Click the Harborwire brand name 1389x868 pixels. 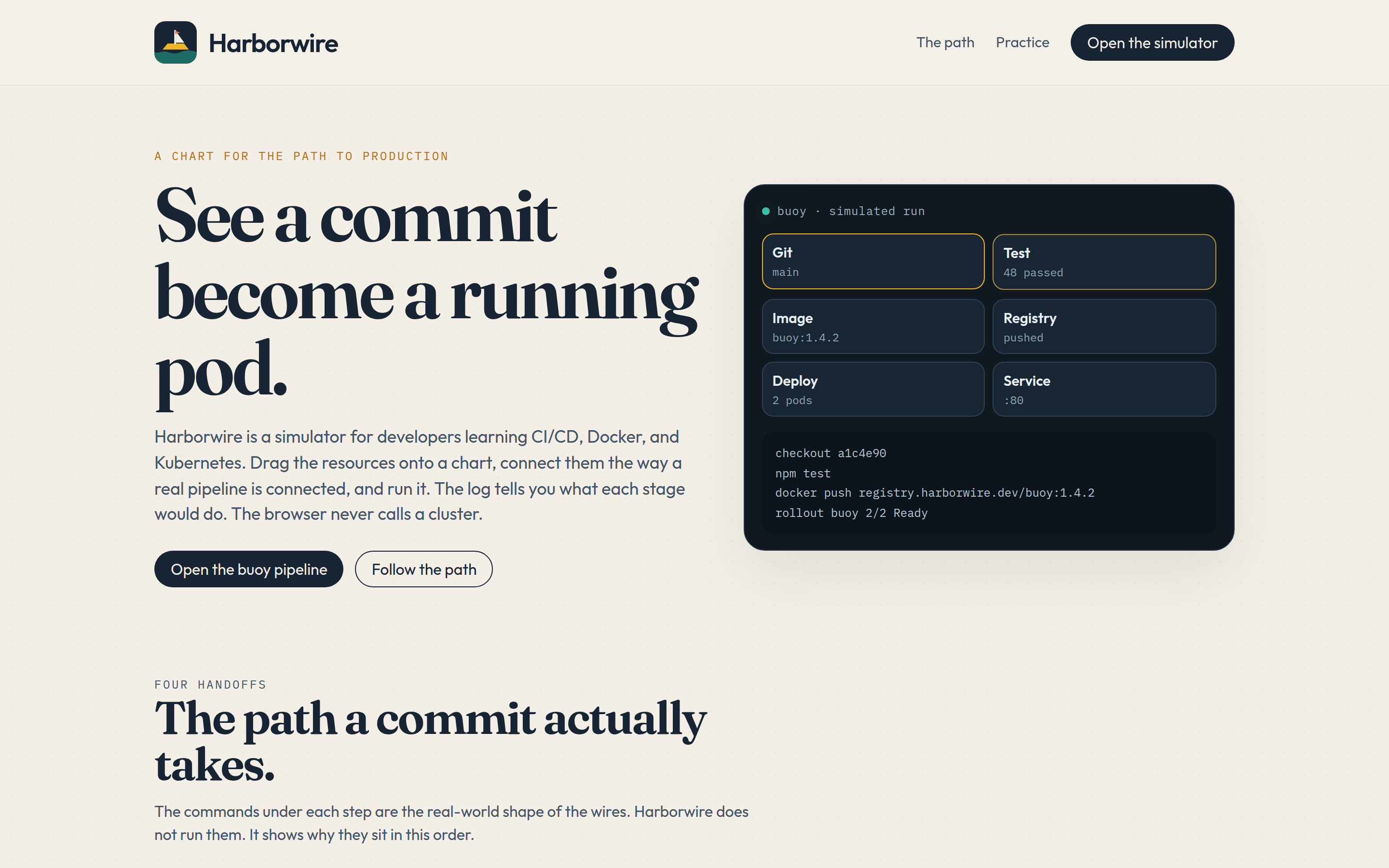click(x=273, y=43)
